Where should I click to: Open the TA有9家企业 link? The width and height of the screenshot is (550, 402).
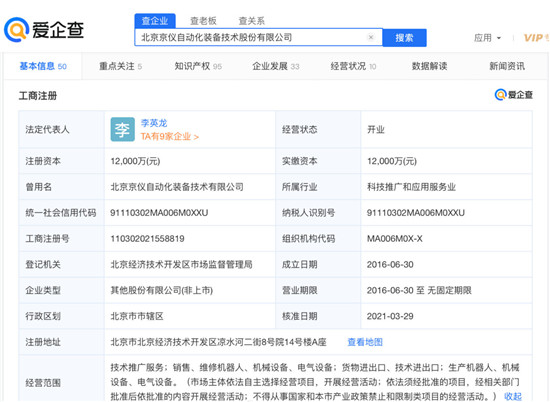pos(170,136)
